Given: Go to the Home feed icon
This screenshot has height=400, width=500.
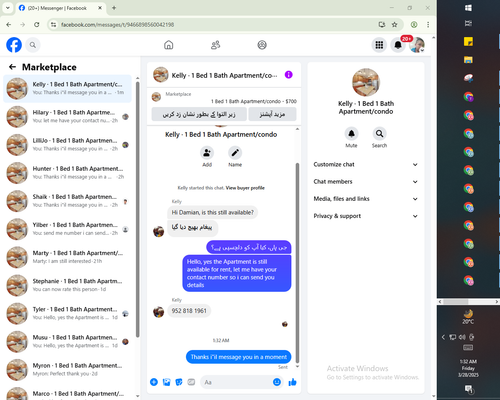Looking at the screenshot, I should [169, 45].
